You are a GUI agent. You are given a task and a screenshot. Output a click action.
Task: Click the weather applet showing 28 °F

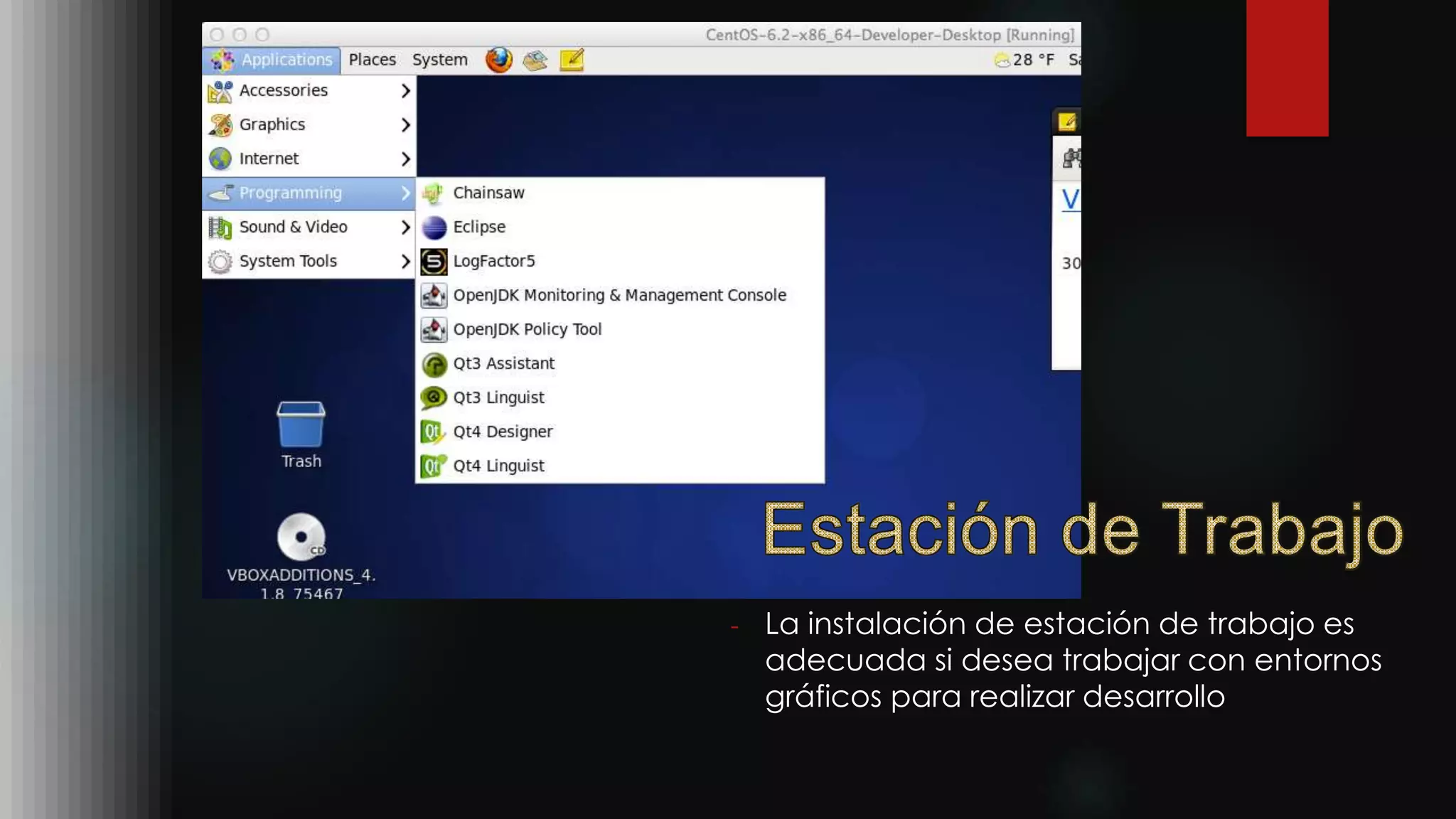1024,60
